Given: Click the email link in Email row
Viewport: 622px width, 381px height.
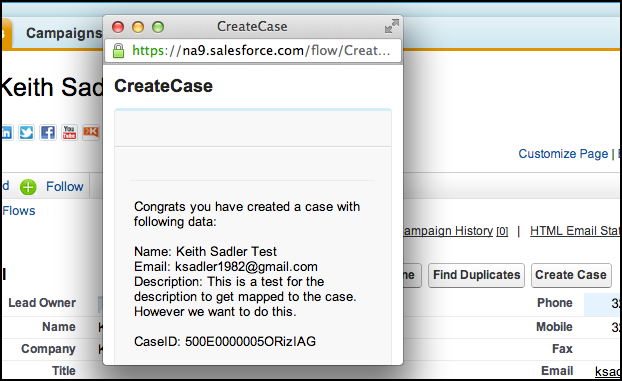Looking at the screenshot, I should pyautogui.click(x=607, y=371).
